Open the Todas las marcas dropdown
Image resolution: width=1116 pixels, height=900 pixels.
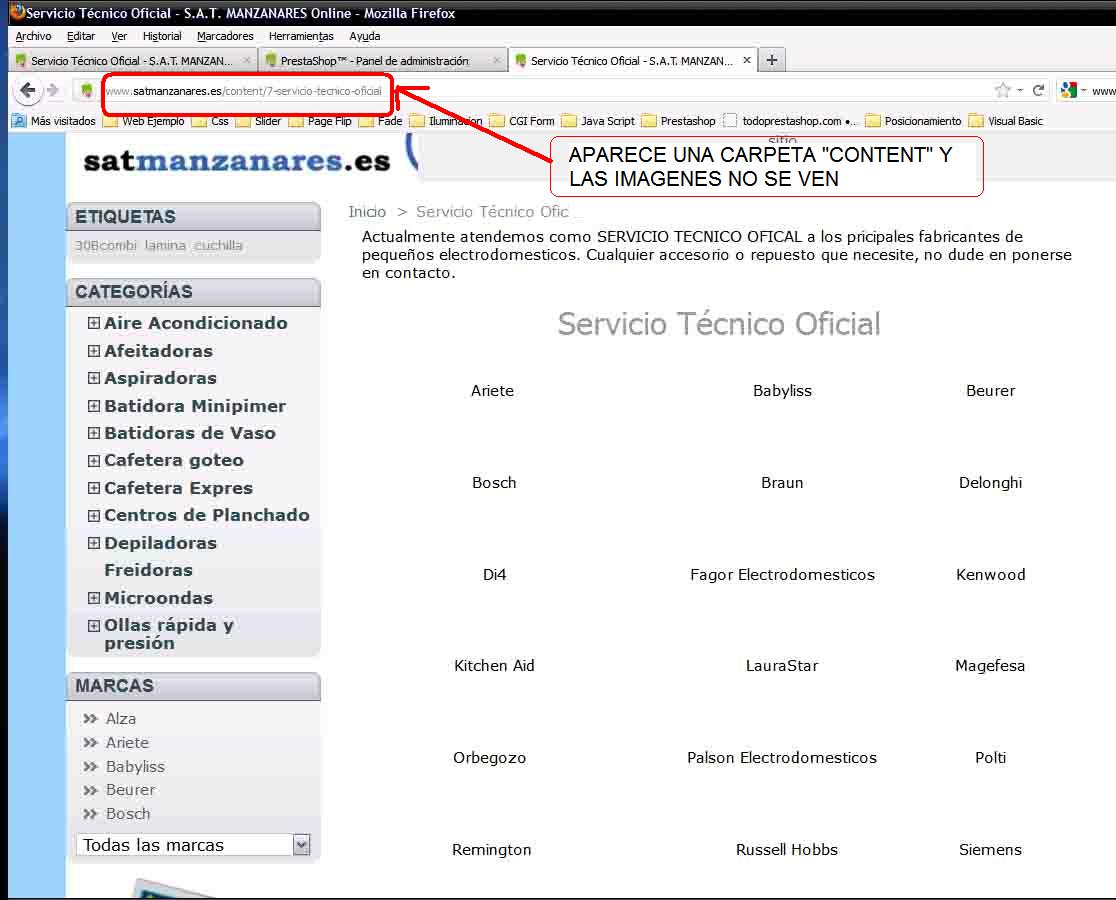click(x=193, y=845)
